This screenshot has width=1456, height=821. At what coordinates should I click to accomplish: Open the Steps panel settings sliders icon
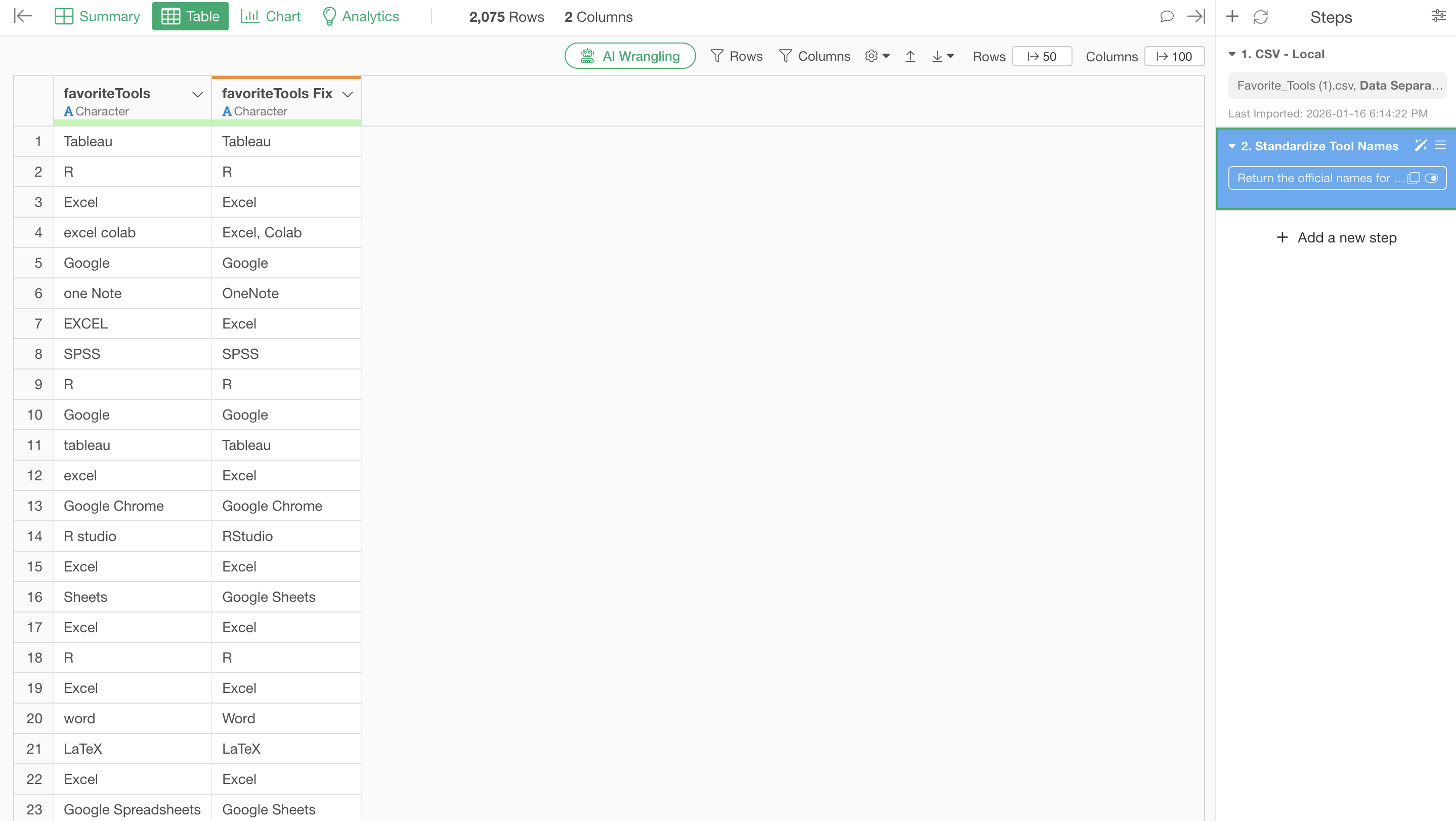tap(1438, 16)
